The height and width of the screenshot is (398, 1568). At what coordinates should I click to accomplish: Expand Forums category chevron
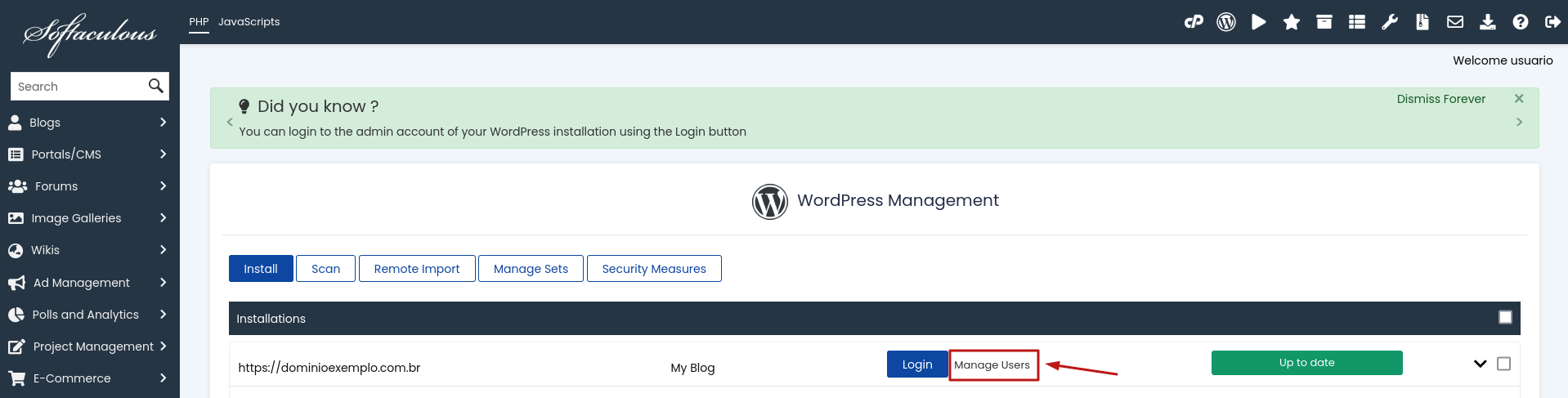(x=163, y=186)
